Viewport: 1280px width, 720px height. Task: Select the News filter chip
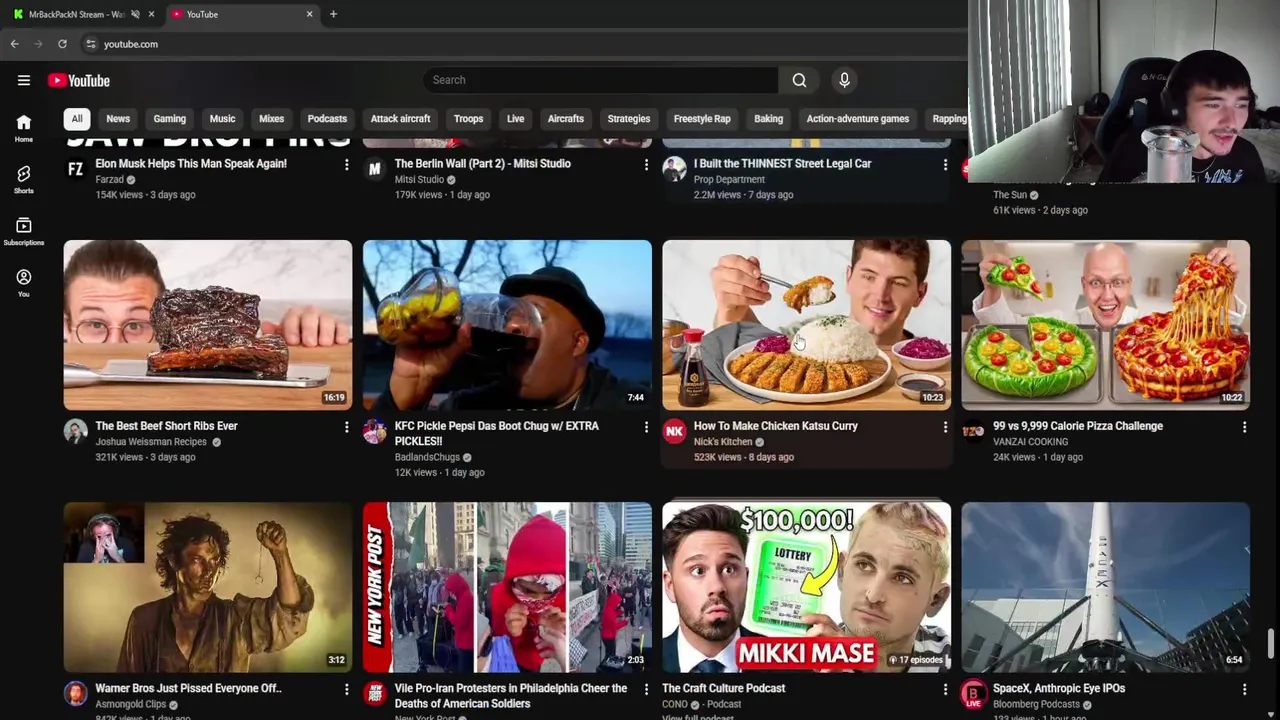click(x=118, y=119)
